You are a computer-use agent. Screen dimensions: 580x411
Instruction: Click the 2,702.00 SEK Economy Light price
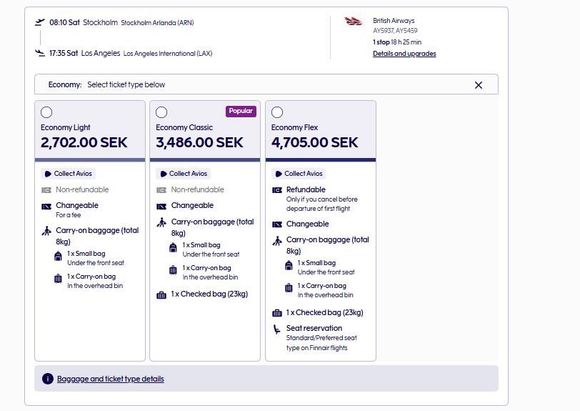coord(84,142)
